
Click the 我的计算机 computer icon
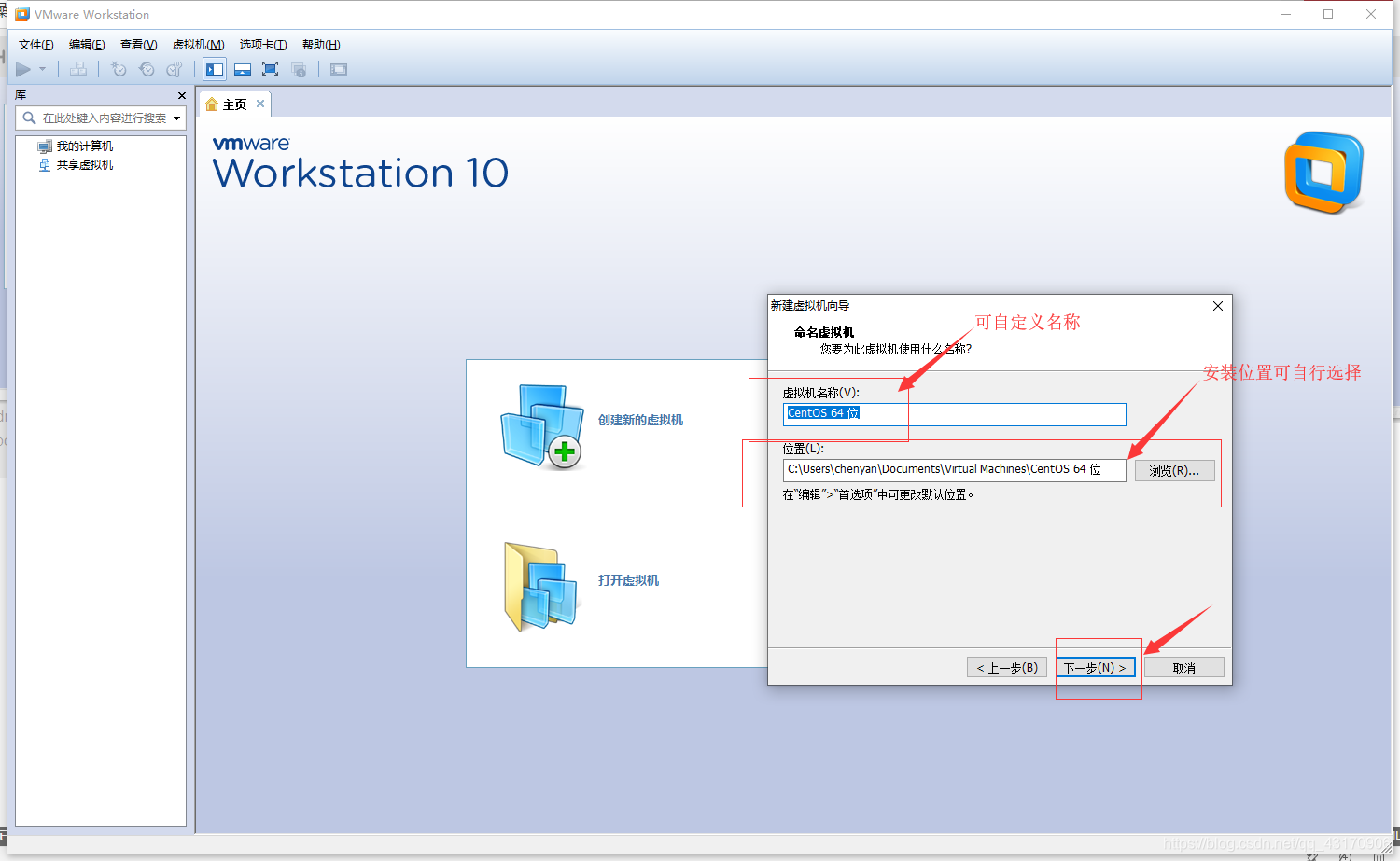click(x=45, y=146)
